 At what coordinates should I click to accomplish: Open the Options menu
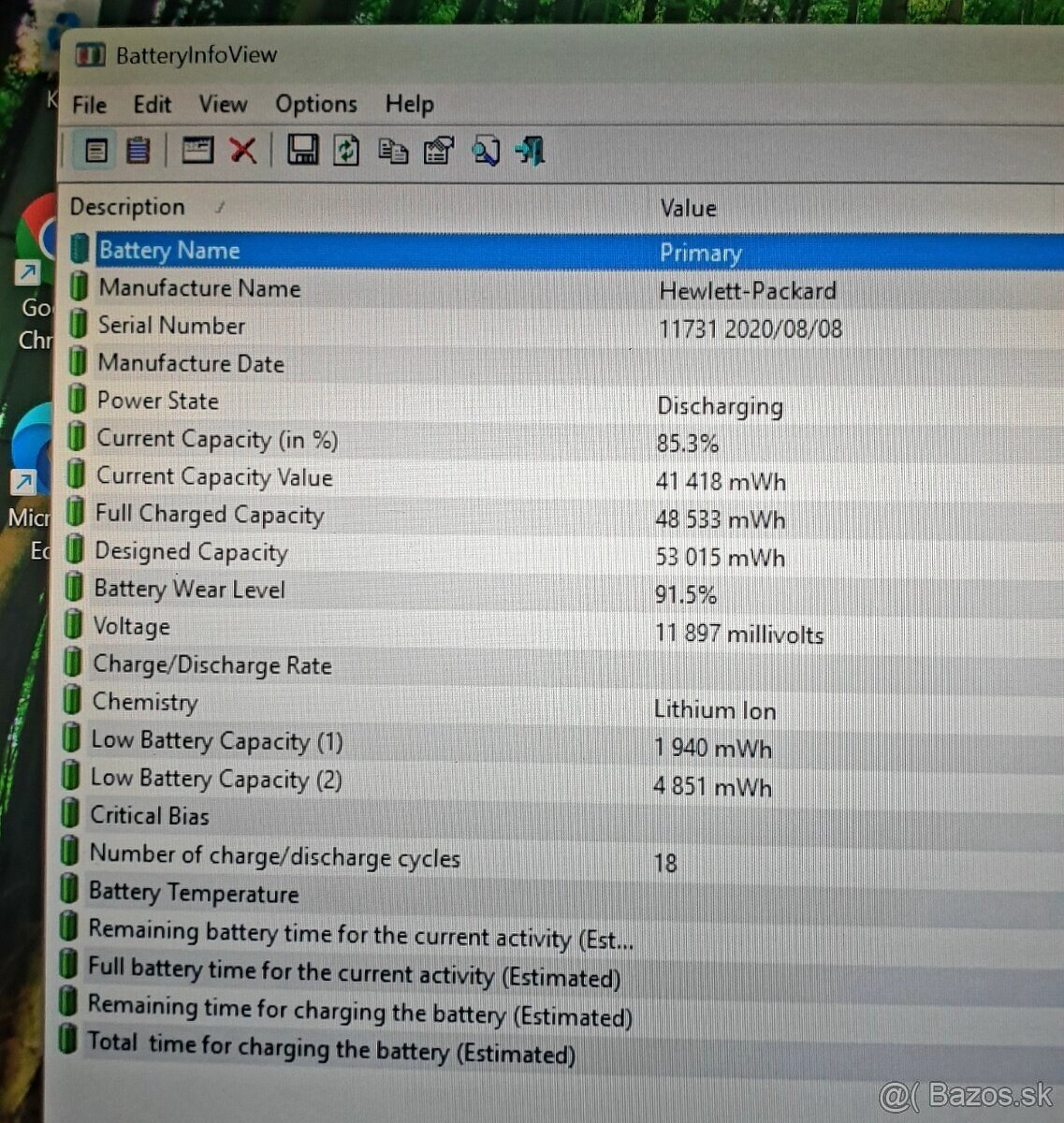(x=315, y=104)
